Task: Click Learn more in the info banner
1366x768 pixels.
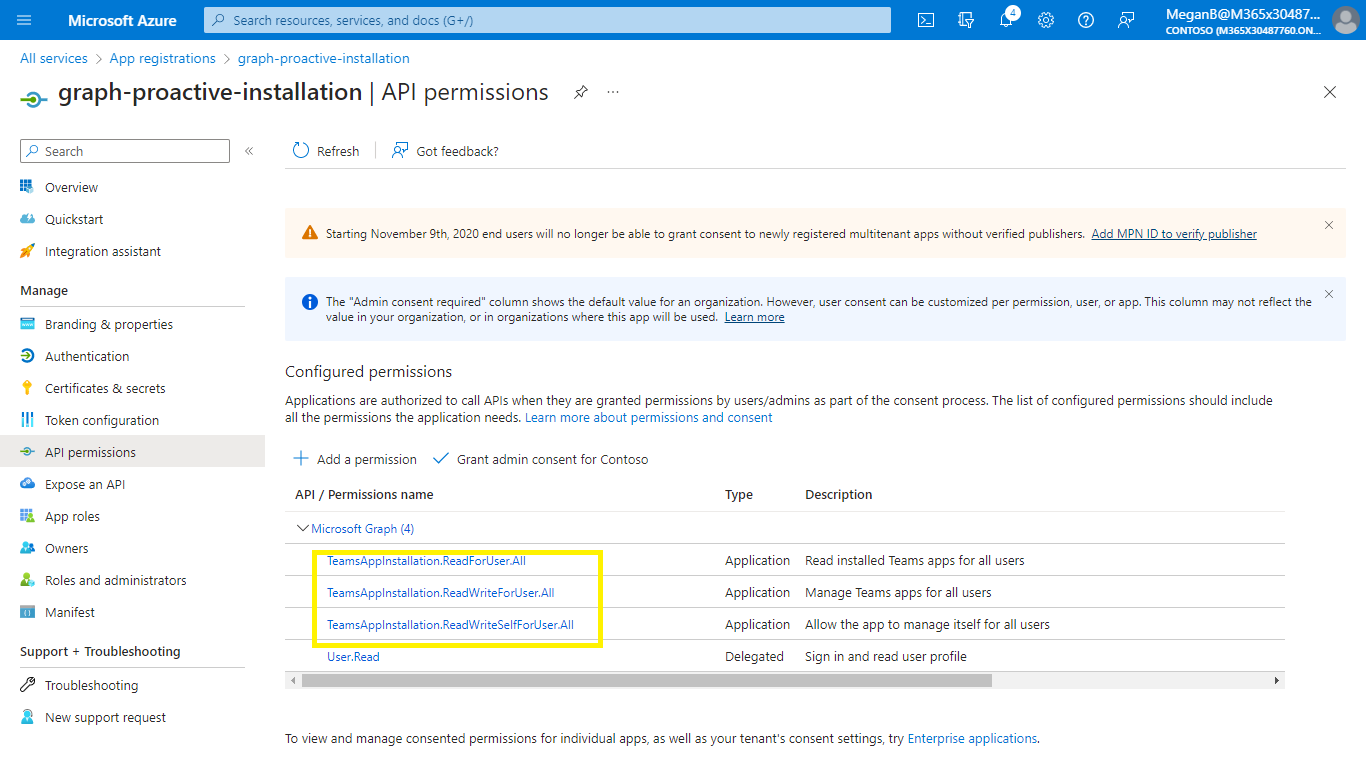Action: (x=754, y=317)
